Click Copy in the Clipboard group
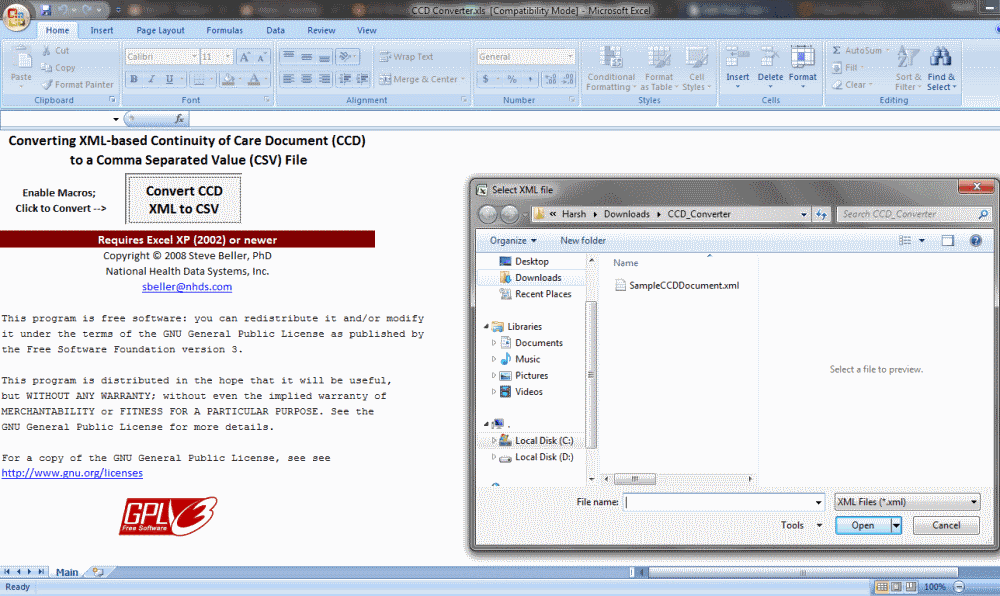 pyautogui.click(x=58, y=68)
